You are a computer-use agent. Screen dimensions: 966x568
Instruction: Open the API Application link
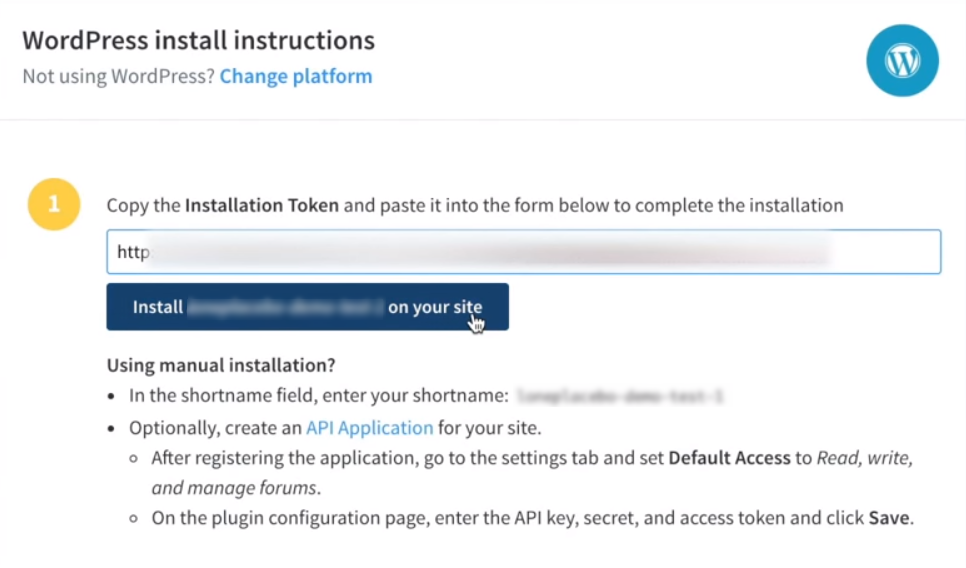point(370,428)
